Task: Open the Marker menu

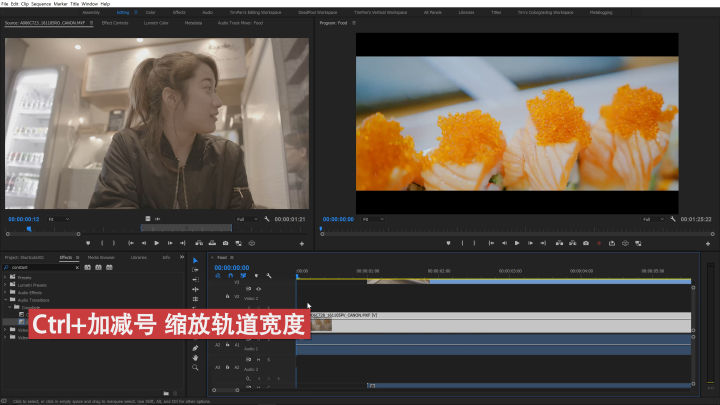Action: point(61,3)
